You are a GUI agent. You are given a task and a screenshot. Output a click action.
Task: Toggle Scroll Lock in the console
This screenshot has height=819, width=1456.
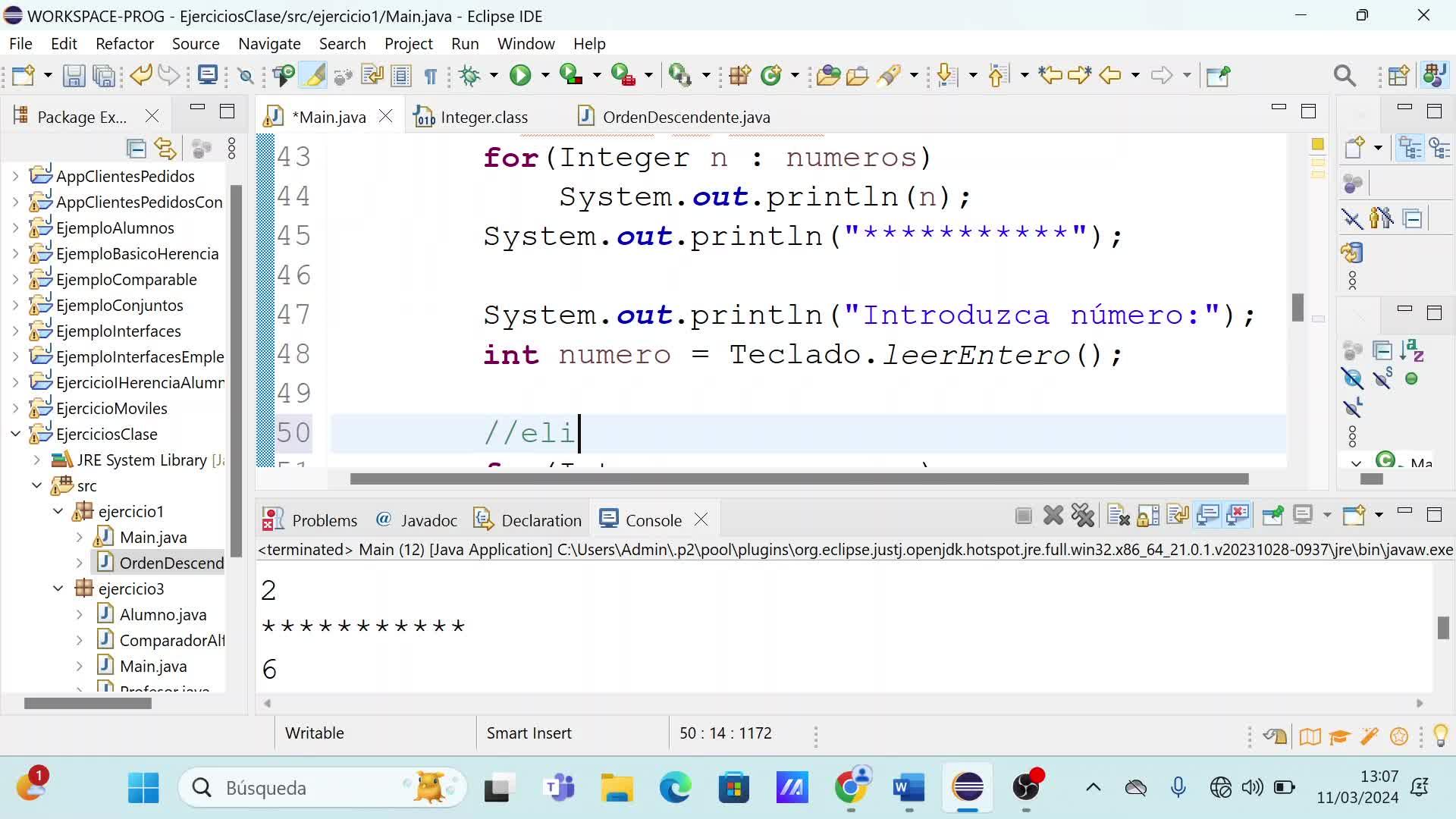point(1148,516)
